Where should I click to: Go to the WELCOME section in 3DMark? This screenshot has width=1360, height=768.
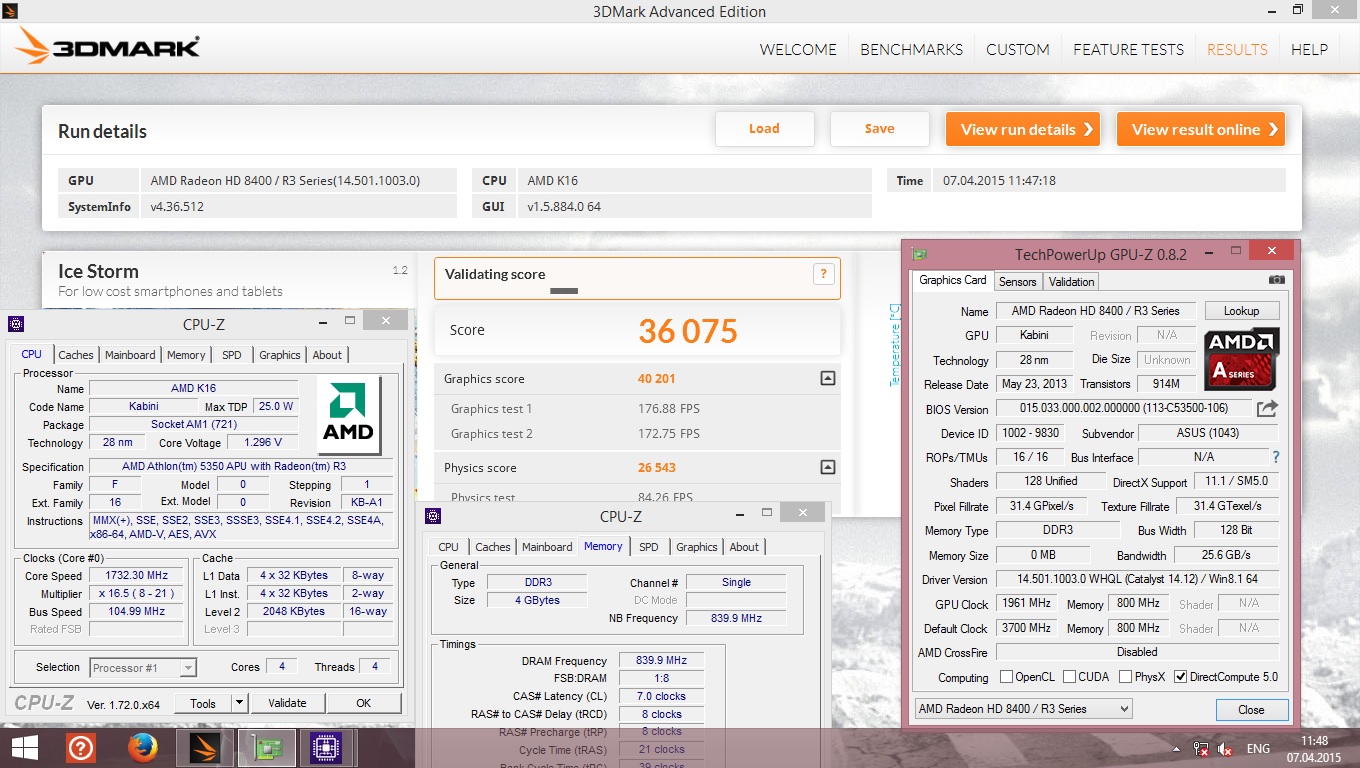(798, 49)
